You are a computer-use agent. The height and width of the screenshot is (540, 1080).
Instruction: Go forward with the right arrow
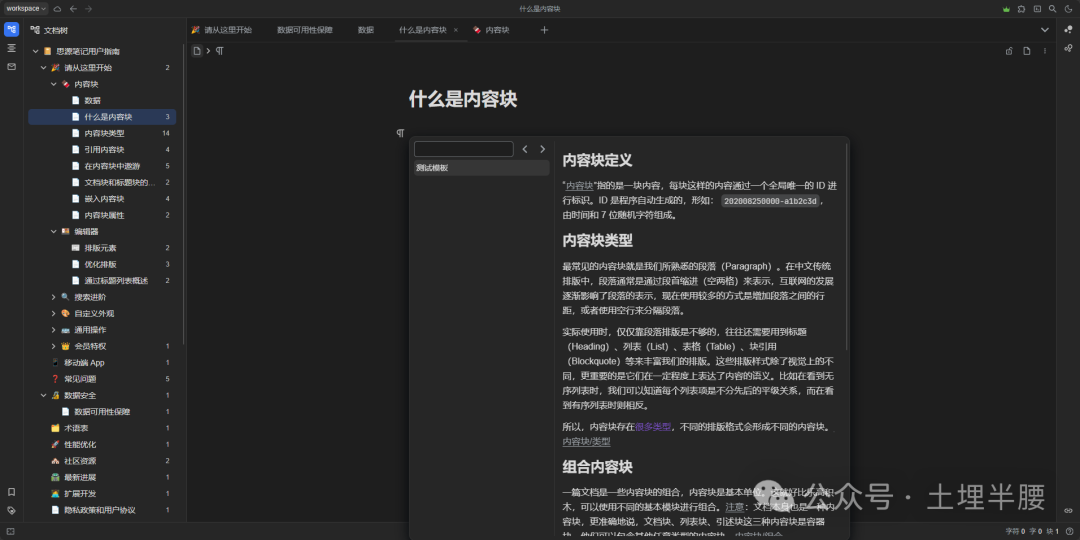point(88,9)
